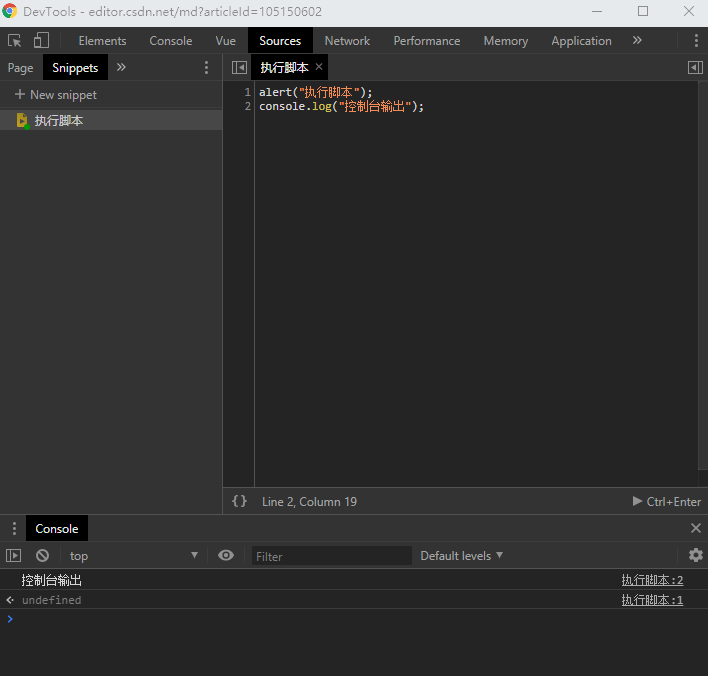
Task: Open the Application panel tab
Action: (x=581, y=41)
